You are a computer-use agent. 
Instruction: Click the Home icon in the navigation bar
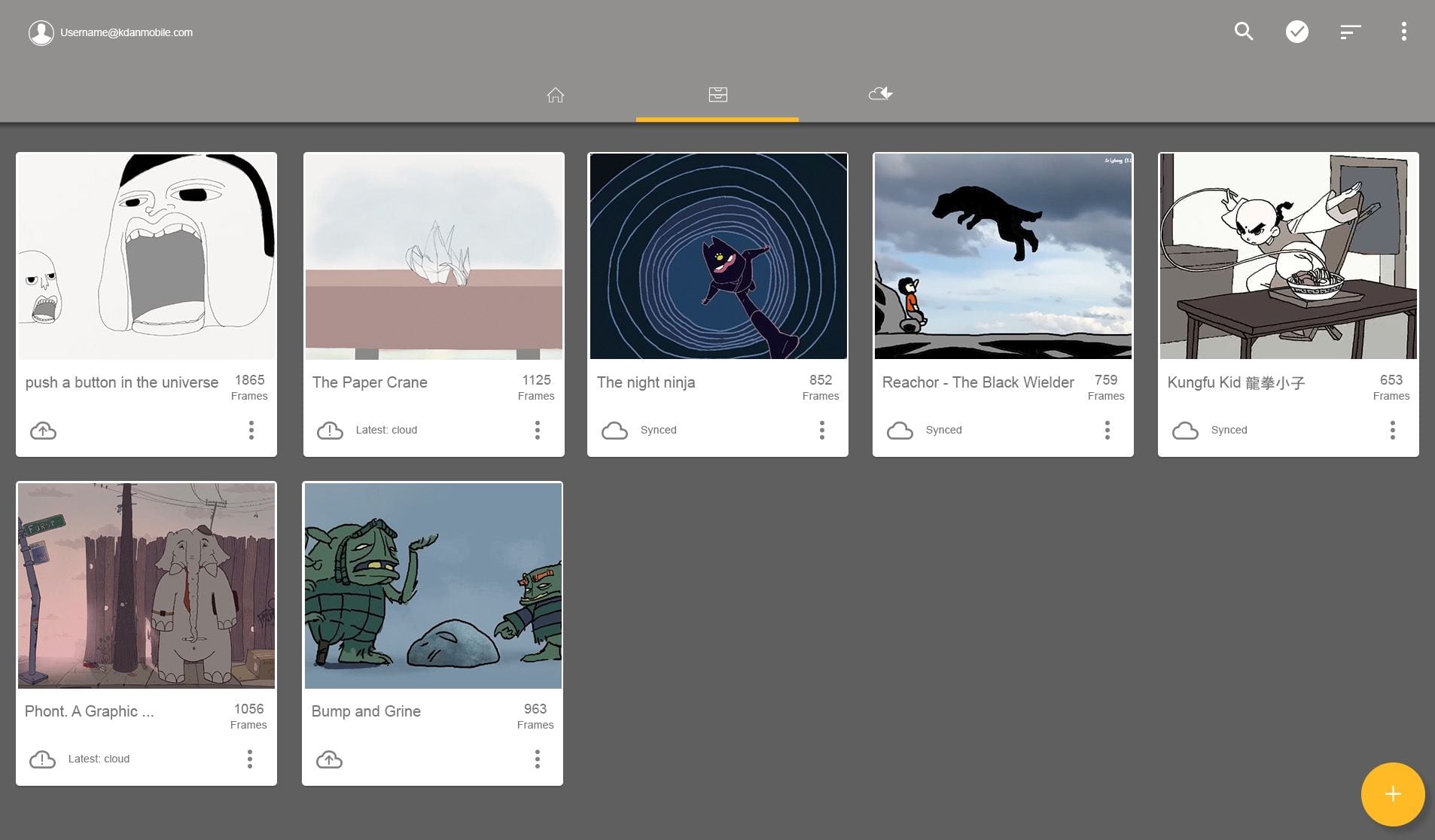pyautogui.click(x=555, y=94)
